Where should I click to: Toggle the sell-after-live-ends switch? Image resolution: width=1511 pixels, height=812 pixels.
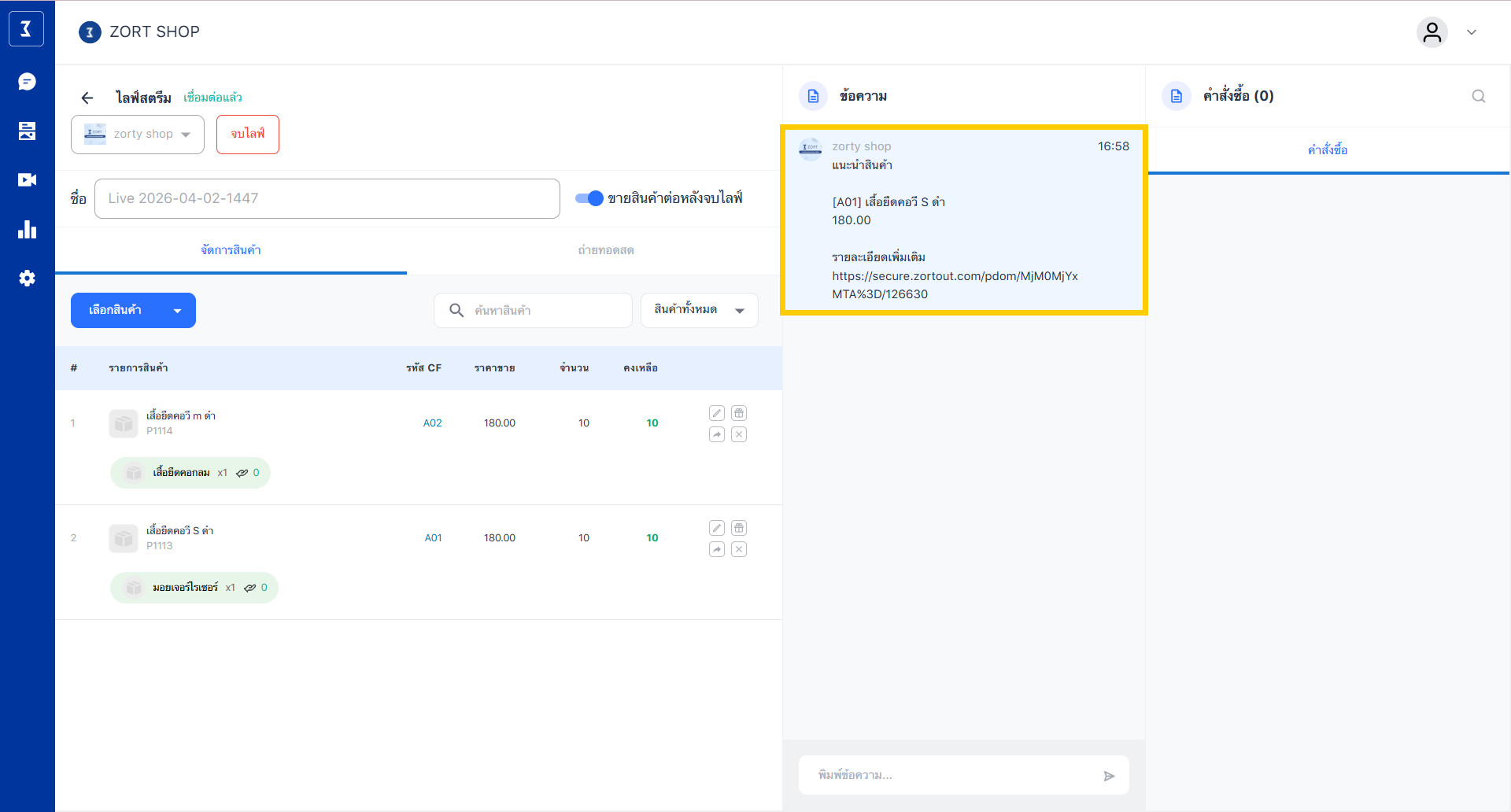[x=589, y=198]
